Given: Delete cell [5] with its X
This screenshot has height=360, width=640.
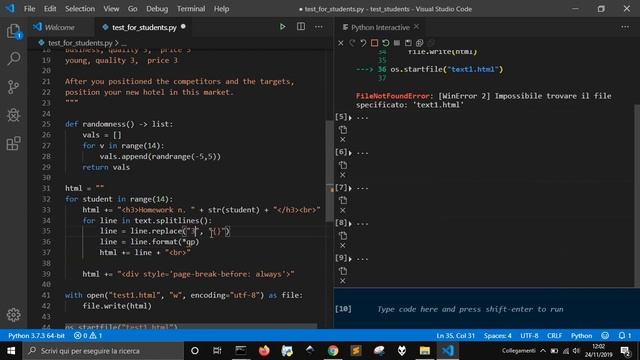Looking at the screenshot, I should (x=343, y=140).
